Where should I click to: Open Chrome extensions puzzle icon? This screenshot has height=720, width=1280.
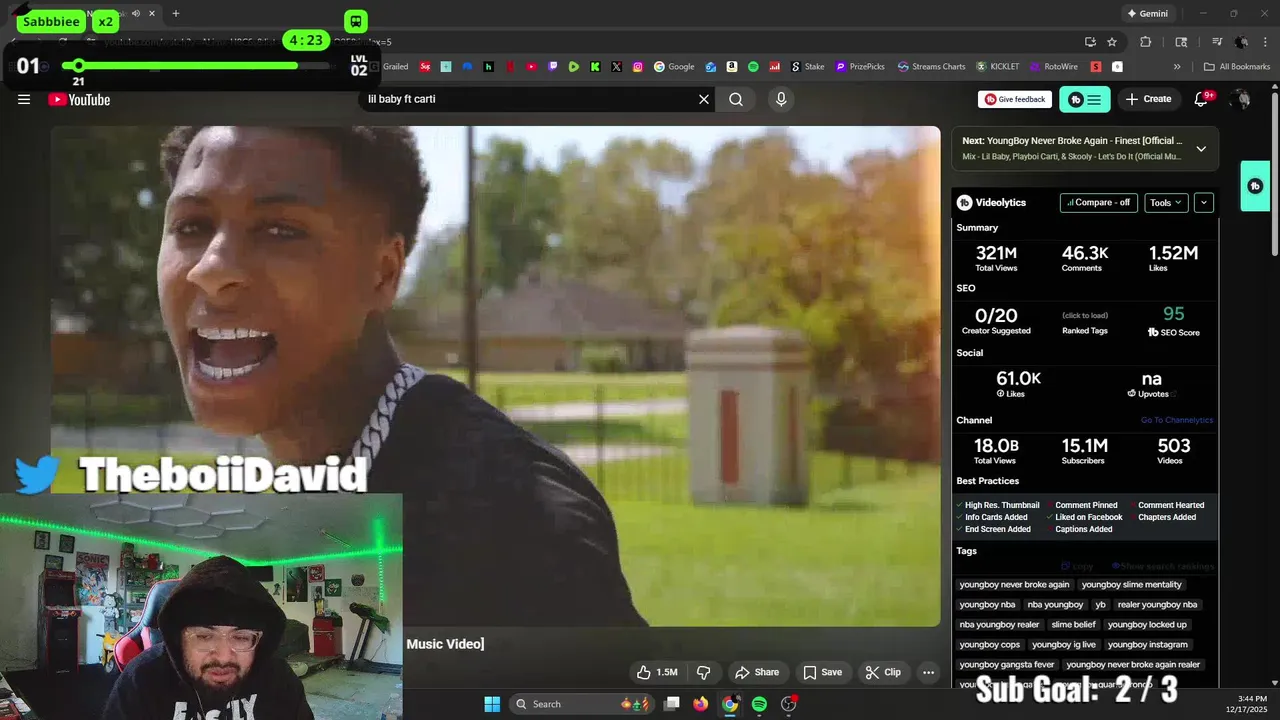pos(1146,42)
